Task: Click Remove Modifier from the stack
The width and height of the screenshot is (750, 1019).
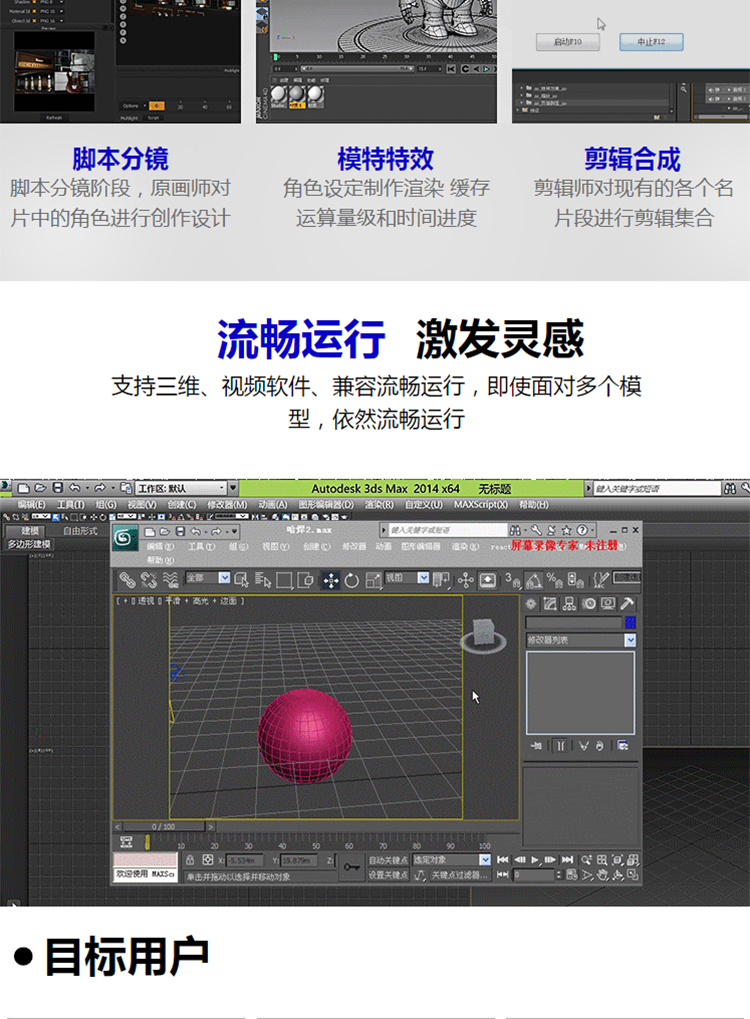Action: point(599,745)
